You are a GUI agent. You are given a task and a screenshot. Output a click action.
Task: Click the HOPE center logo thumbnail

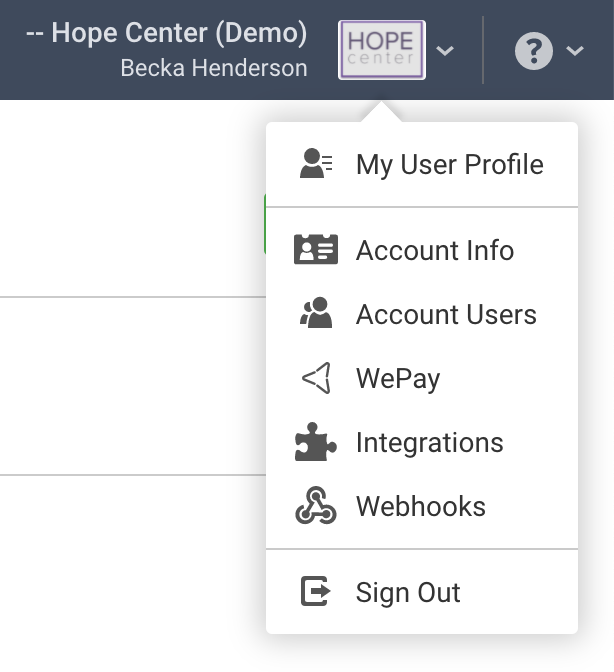pyautogui.click(x=382, y=50)
